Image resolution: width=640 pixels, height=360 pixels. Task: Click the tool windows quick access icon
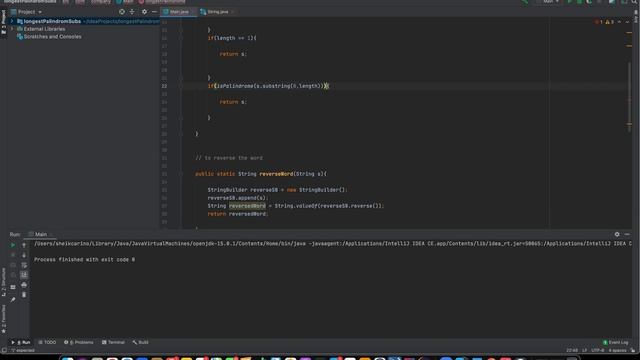tap(4, 350)
